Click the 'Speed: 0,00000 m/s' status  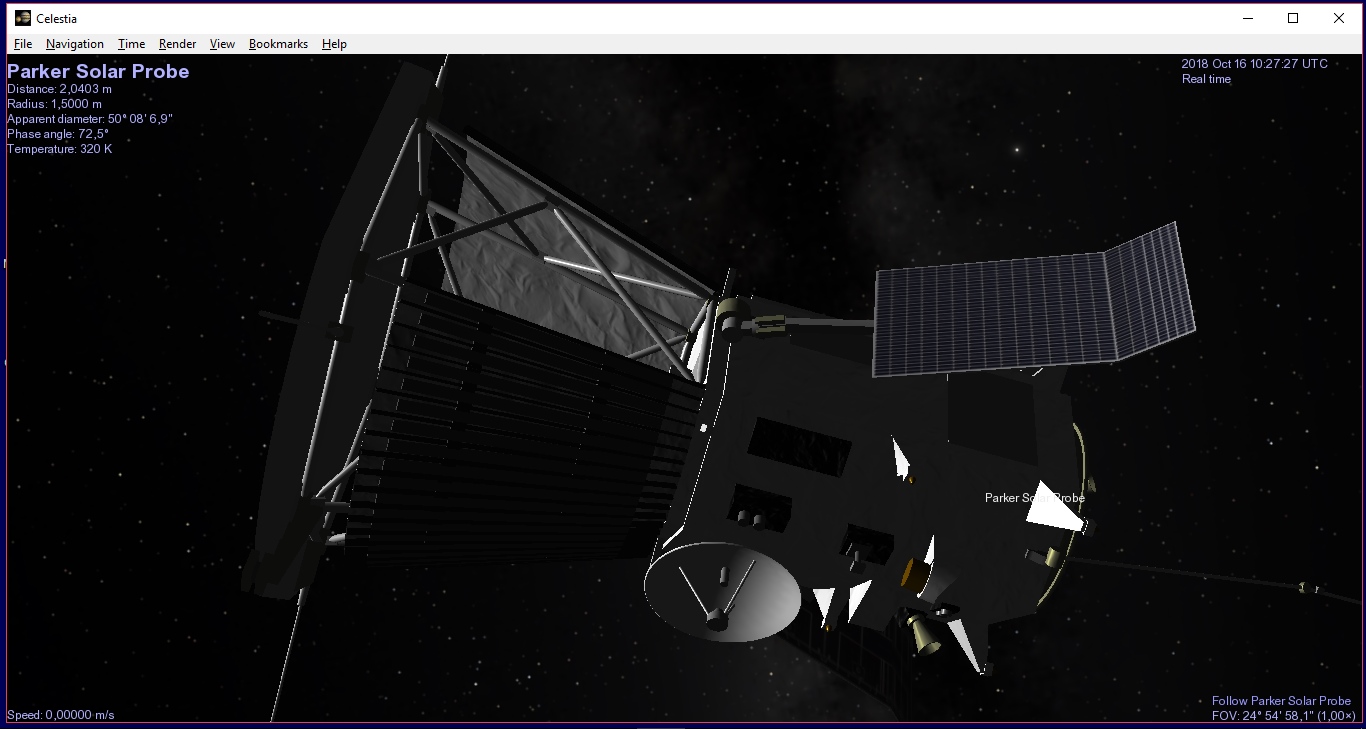pos(61,715)
